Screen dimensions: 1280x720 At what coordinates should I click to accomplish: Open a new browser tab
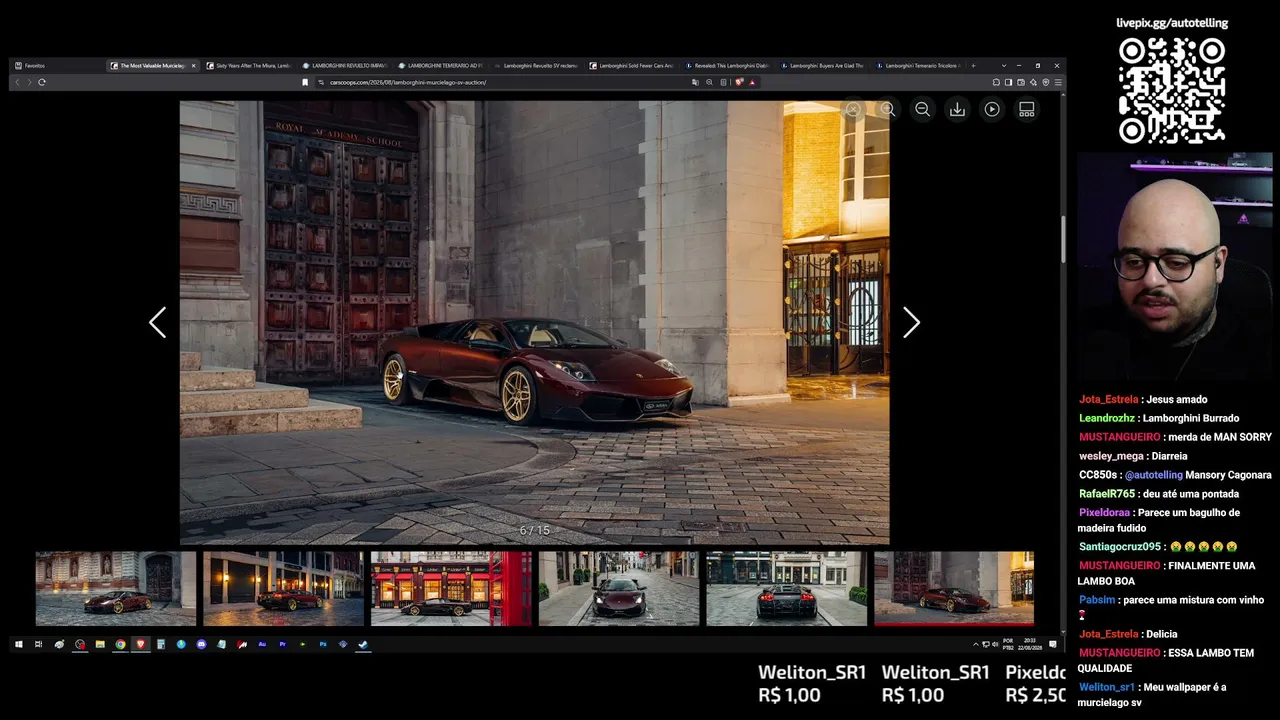click(973, 66)
